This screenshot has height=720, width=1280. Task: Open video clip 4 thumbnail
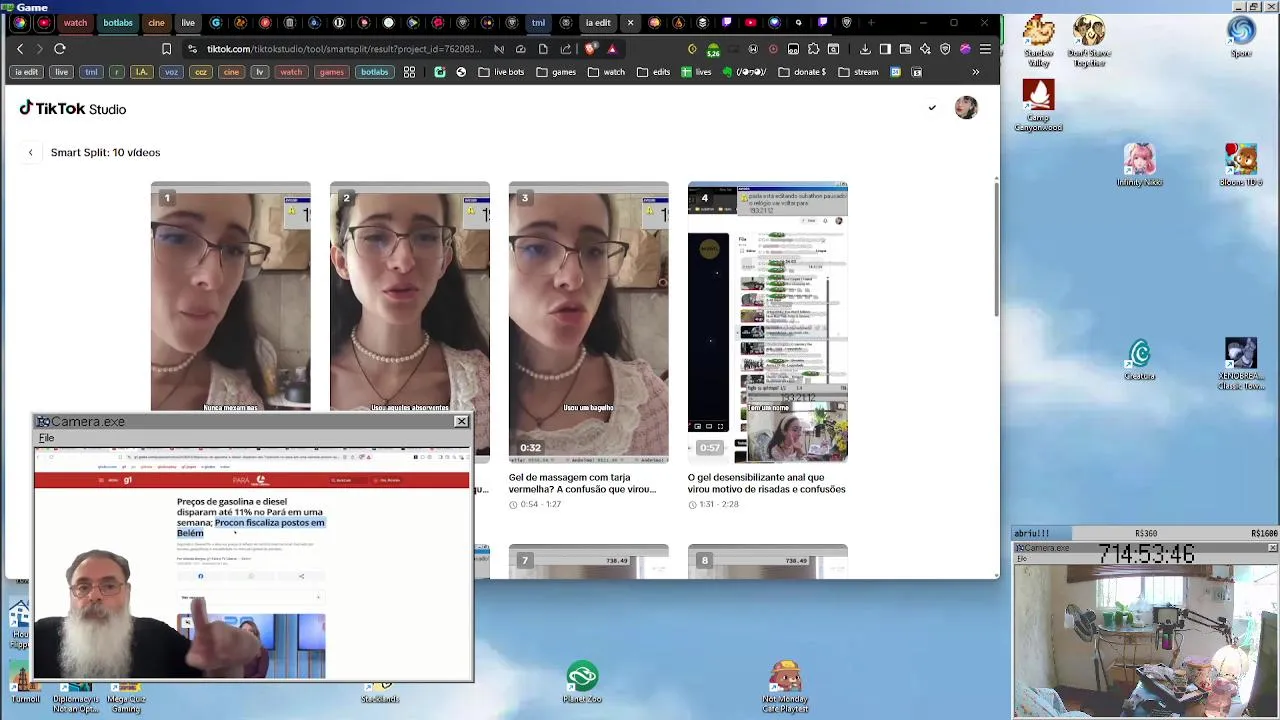tap(767, 321)
